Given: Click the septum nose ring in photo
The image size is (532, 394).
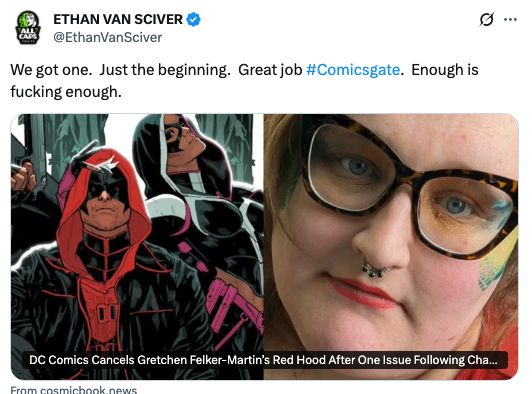Looking at the screenshot, I should (x=374, y=268).
